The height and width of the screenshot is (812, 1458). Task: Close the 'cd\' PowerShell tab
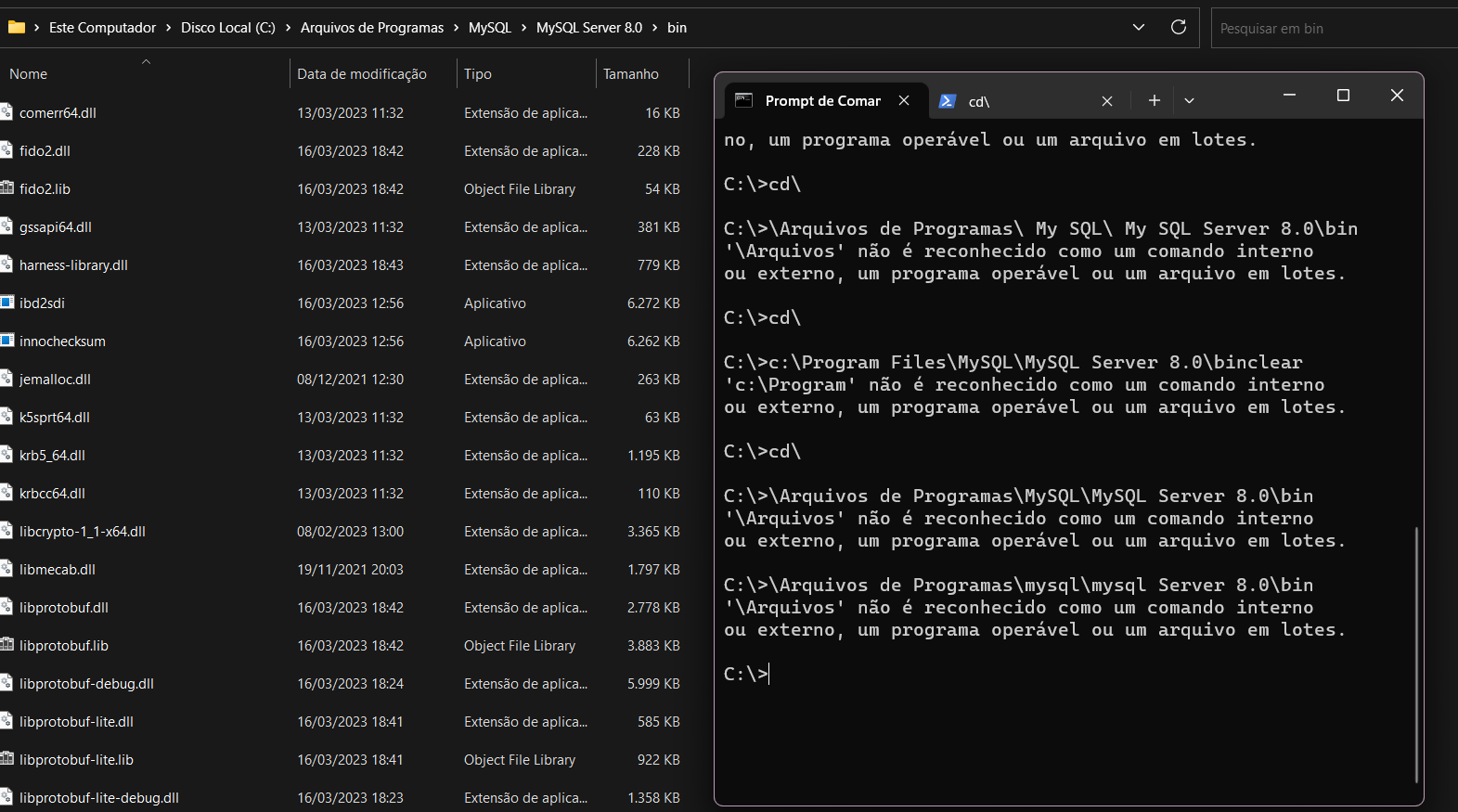point(1107,101)
